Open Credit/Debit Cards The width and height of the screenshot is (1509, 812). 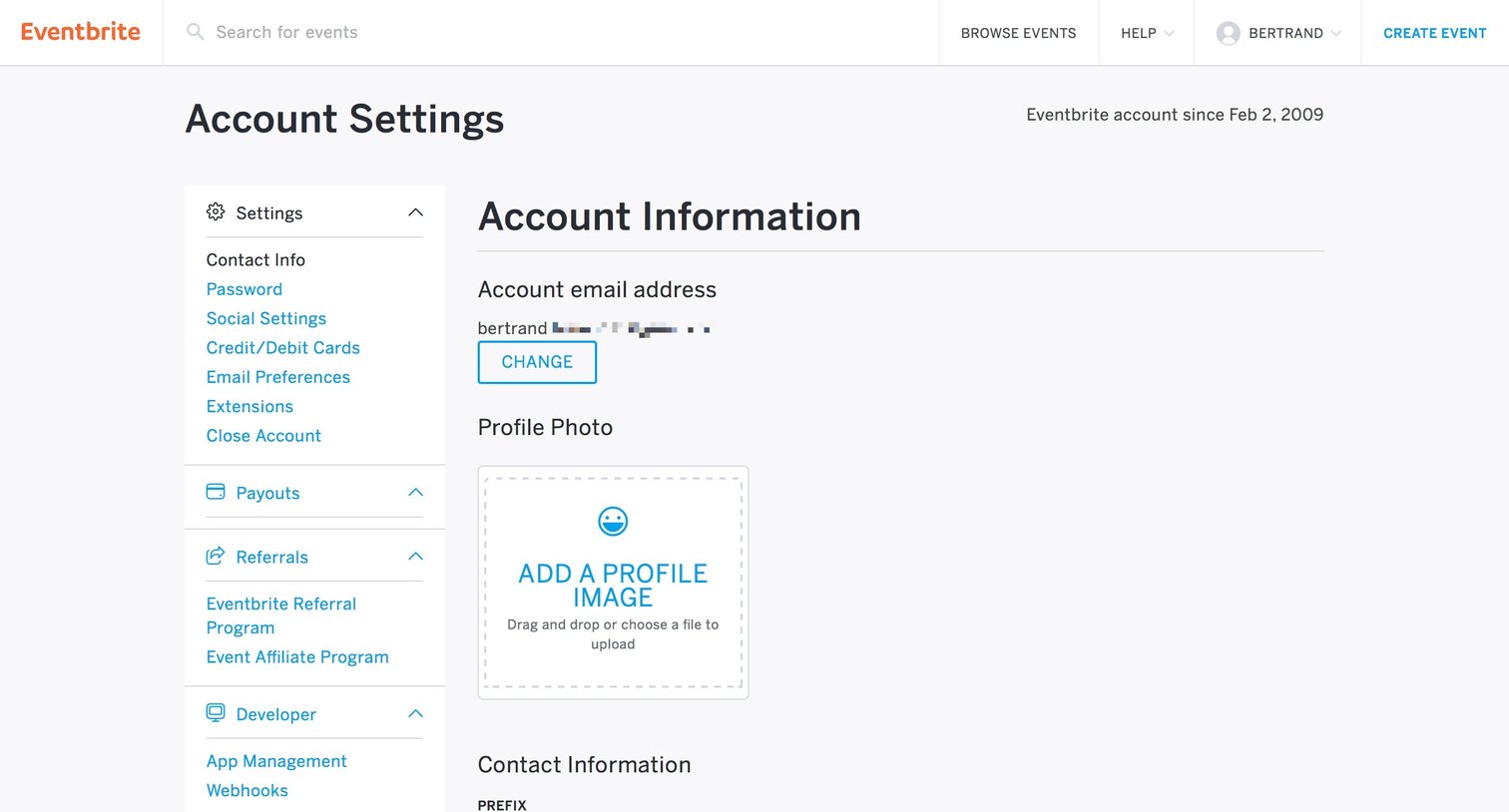283,347
